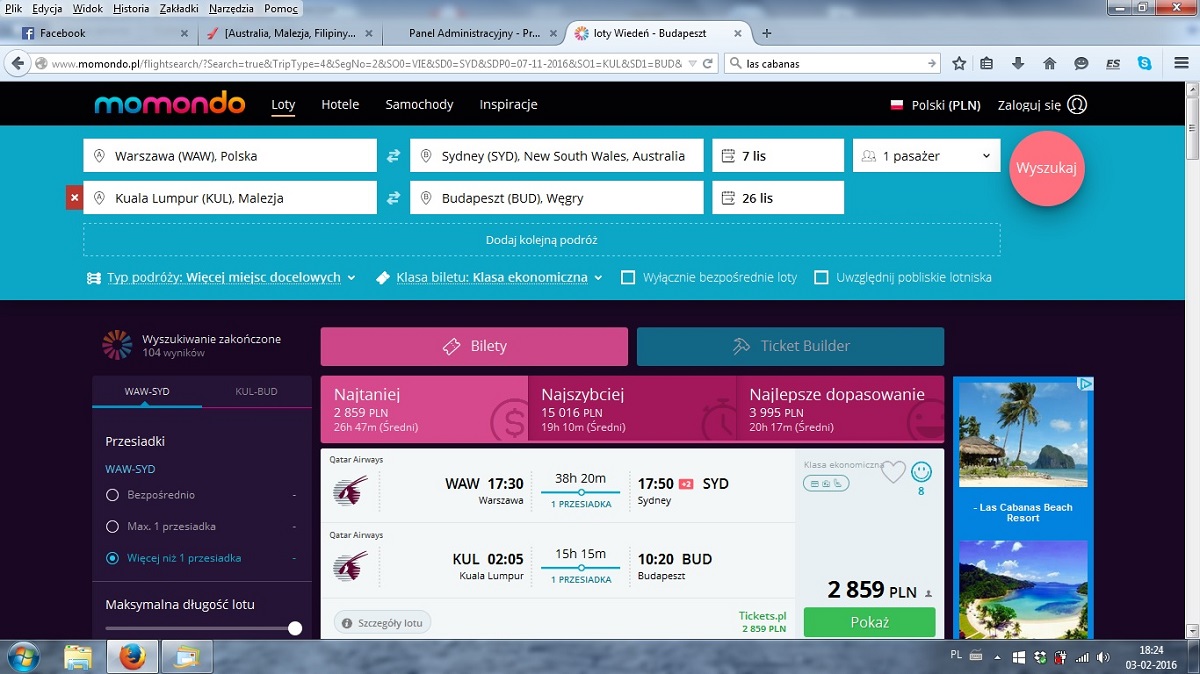Click the Skype toolbar icon
The image size is (1200, 674).
coord(1144,63)
